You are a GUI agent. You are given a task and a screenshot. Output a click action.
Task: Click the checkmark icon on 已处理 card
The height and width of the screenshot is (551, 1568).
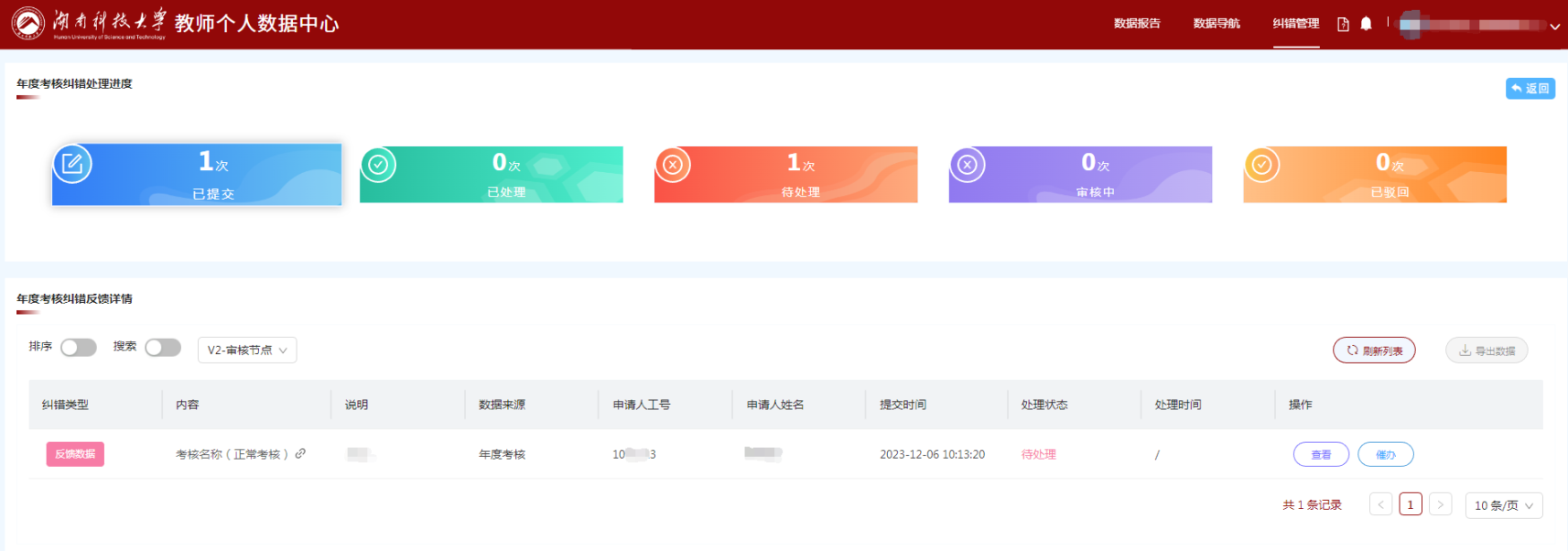coord(378,166)
